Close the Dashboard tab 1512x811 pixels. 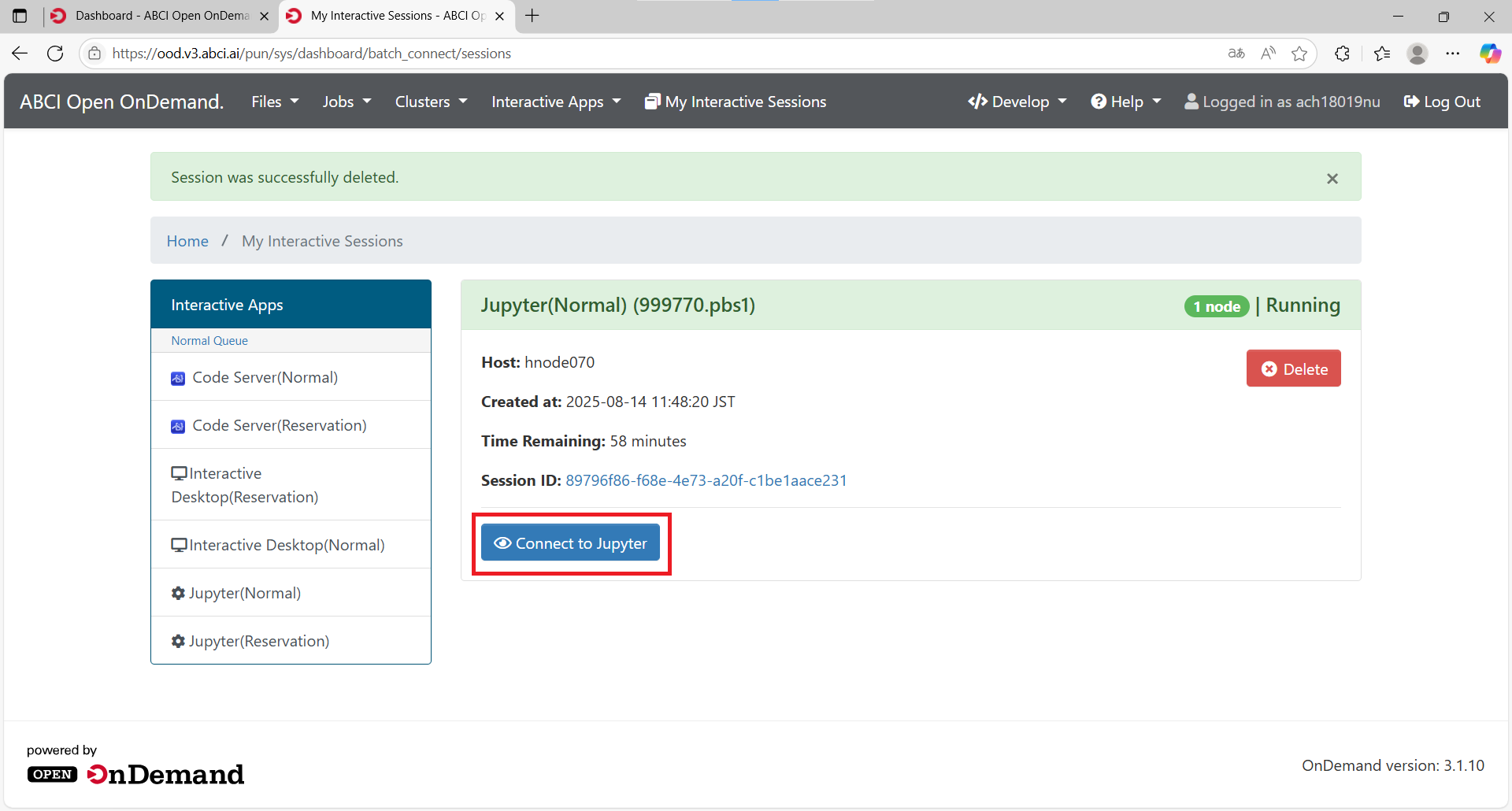tap(264, 16)
